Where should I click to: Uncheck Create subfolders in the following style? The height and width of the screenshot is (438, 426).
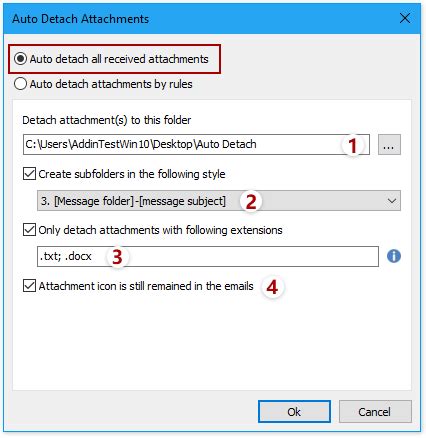[29, 174]
